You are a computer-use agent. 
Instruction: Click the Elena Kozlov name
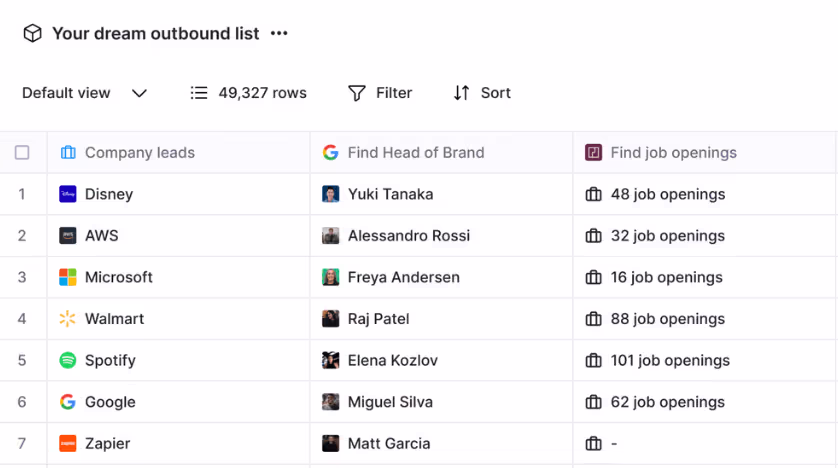393,361
